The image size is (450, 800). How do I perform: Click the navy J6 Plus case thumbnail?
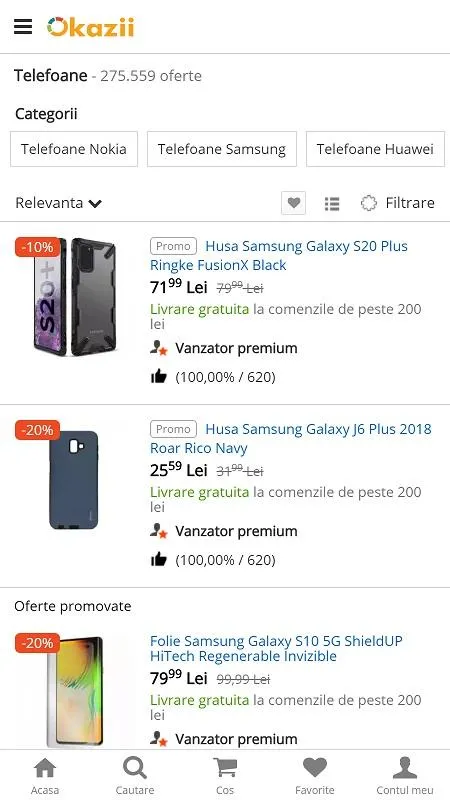73,480
